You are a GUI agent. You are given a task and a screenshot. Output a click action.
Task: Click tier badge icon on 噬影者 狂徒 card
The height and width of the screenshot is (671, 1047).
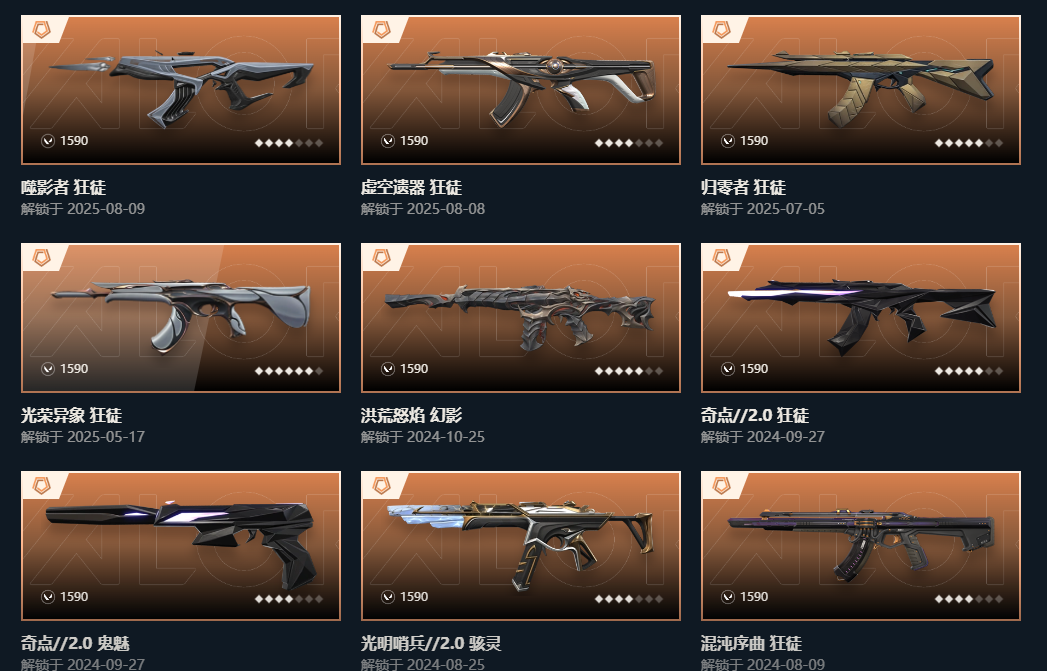41,29
